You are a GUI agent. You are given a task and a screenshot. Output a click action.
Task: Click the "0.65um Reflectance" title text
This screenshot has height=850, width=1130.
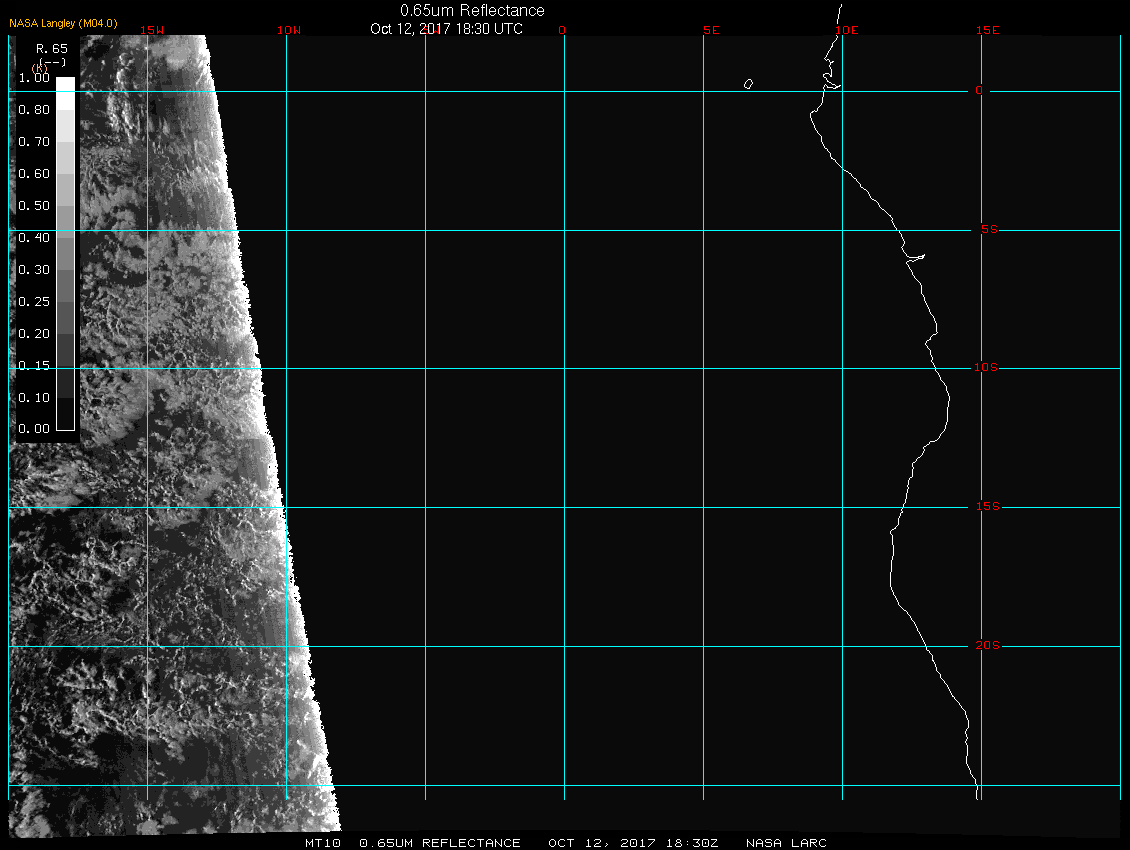coord(472,10)
